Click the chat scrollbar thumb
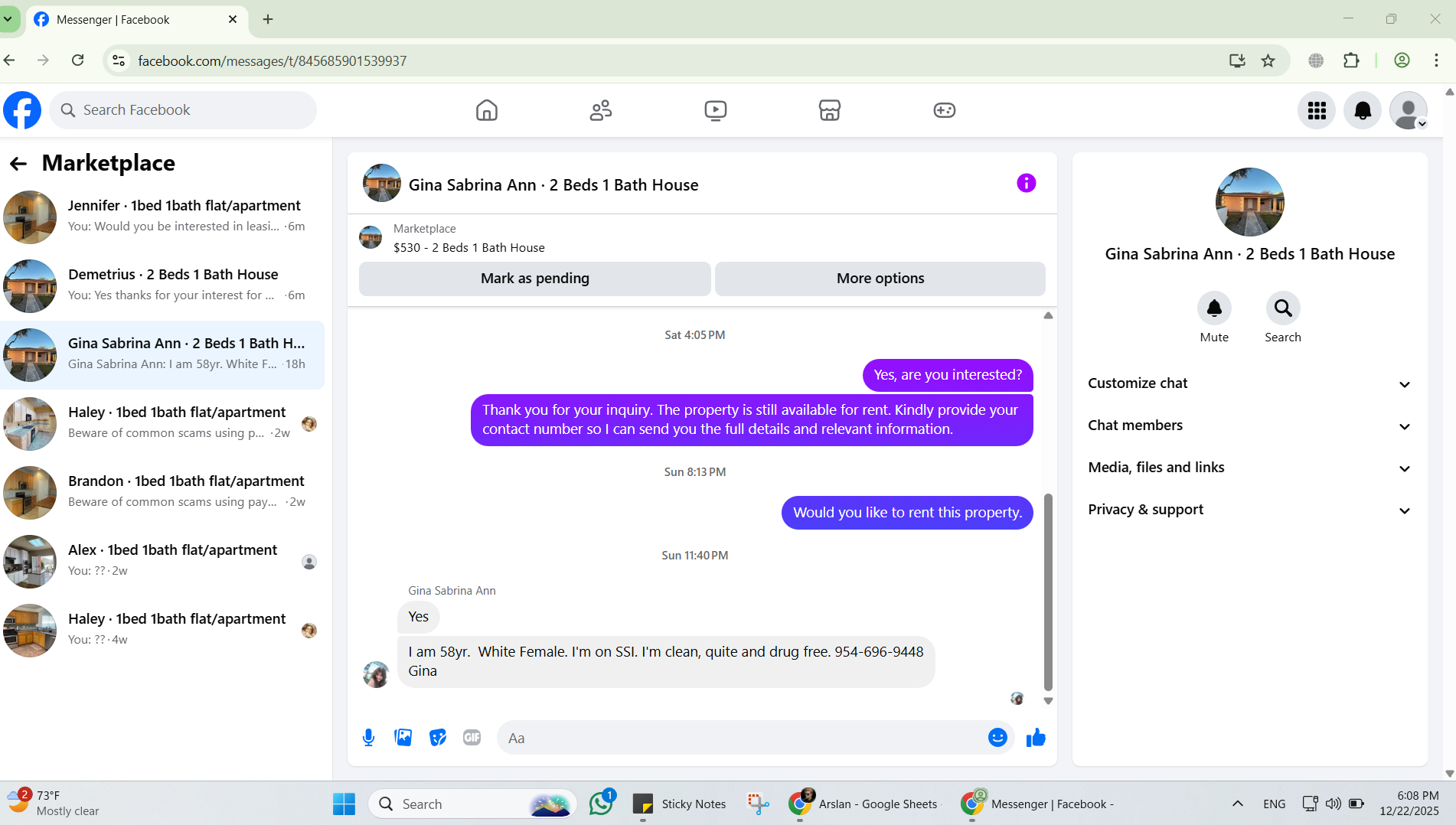The height and width of the screenshot is (825, 1456). point(1048,592)
